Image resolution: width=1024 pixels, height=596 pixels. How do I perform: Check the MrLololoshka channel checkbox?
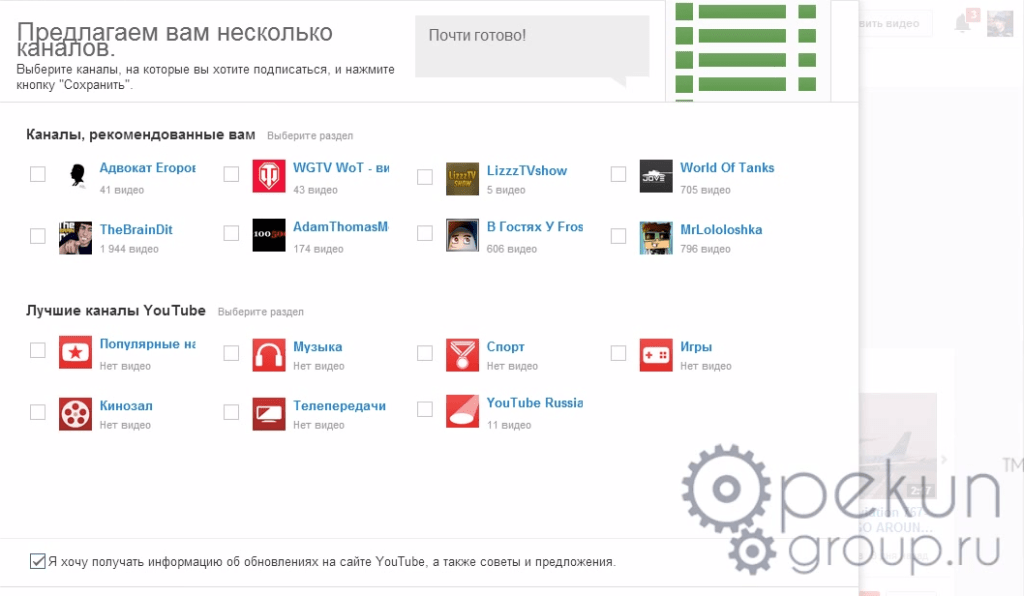point(618,236)
